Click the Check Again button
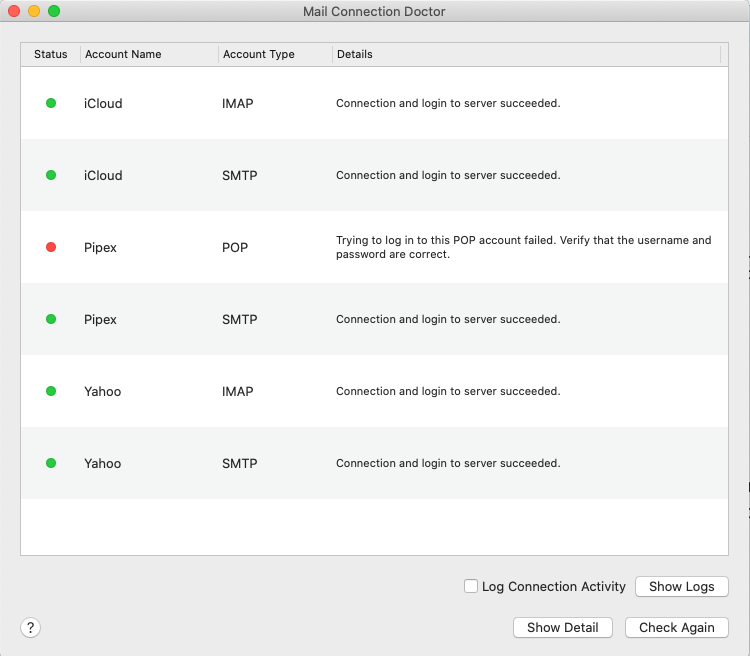 point(676,627)
